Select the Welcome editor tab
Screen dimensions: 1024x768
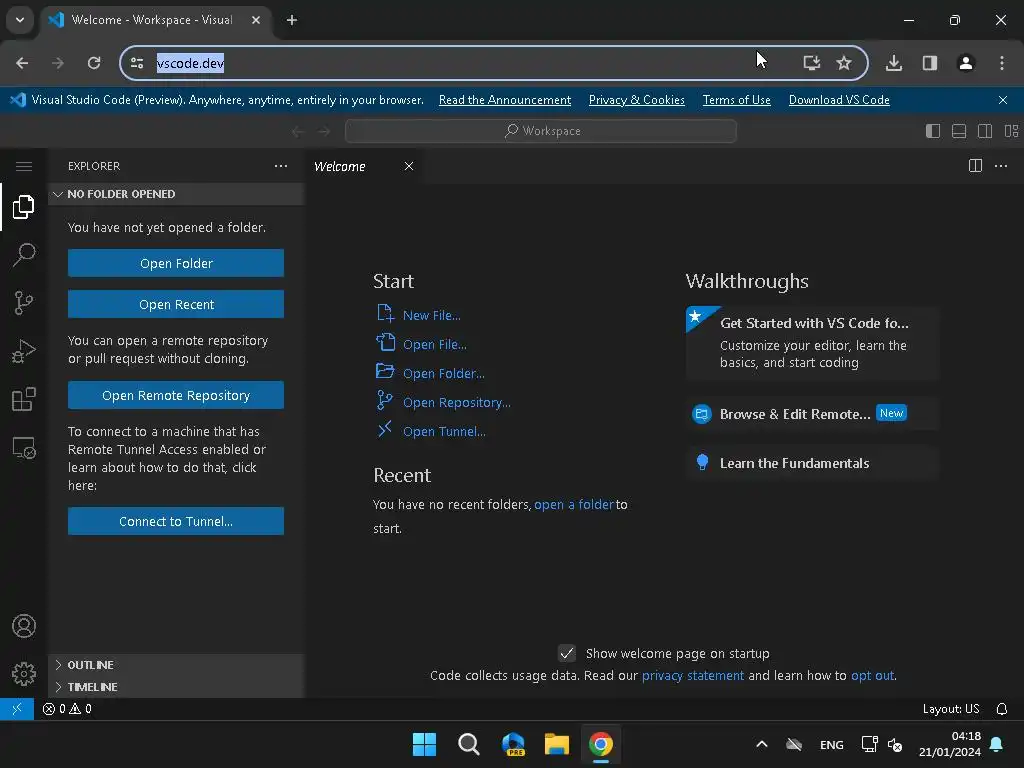[340, 167]
